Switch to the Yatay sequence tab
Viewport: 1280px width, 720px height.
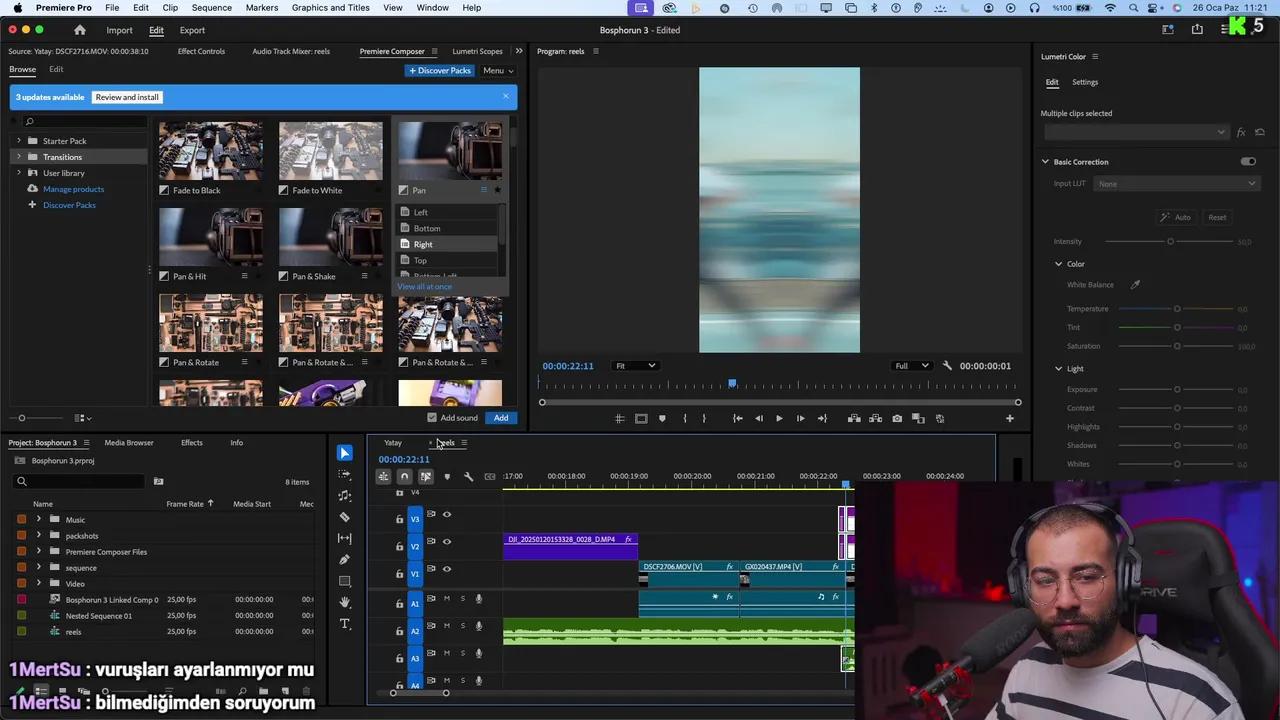pos(393,443)
